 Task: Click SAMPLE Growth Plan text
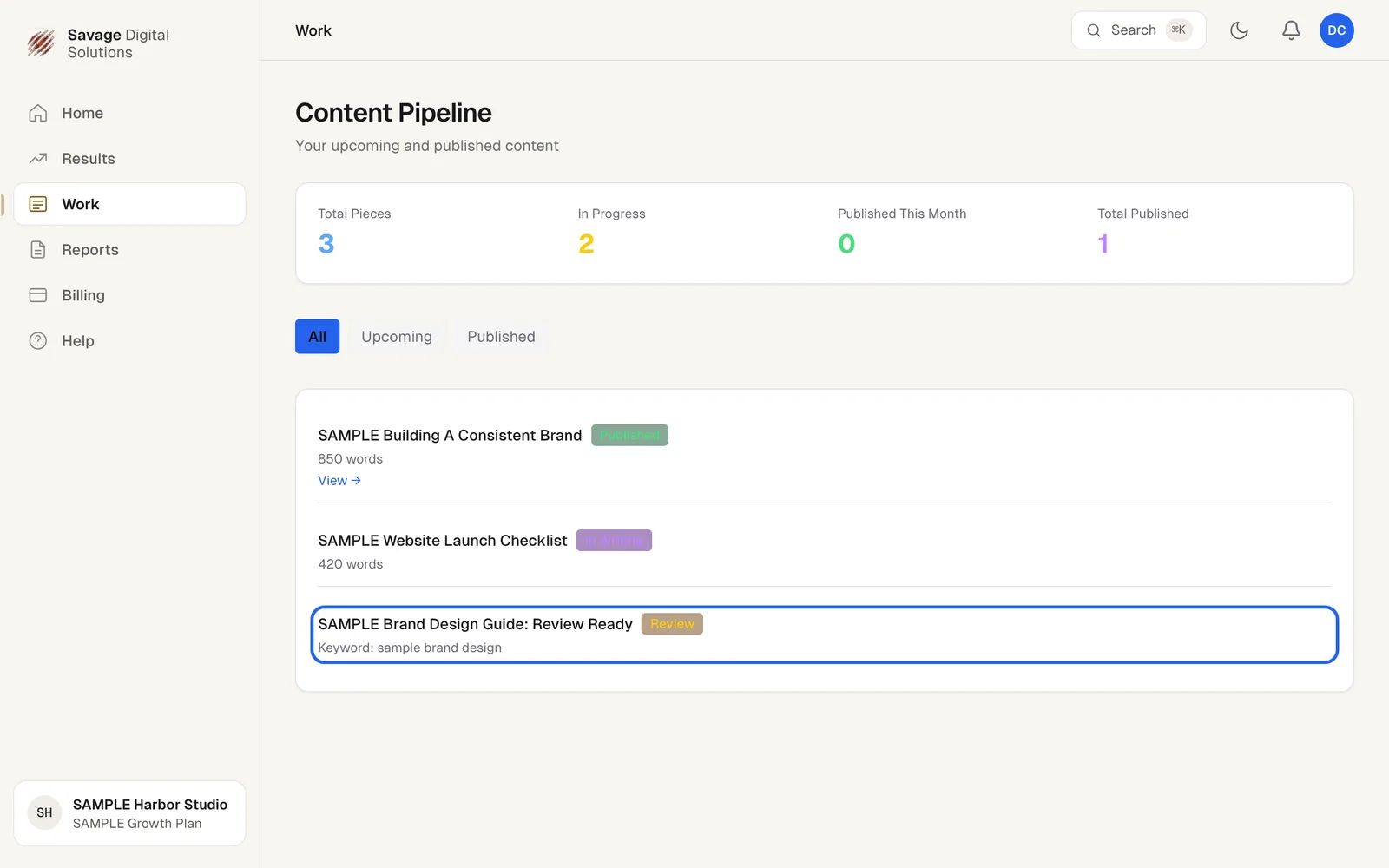[x=137, y=824]
